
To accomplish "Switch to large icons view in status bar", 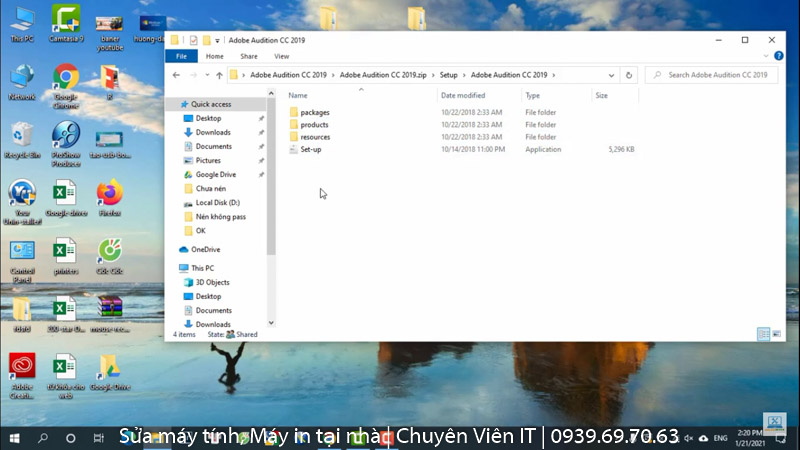I will (777, 334).
